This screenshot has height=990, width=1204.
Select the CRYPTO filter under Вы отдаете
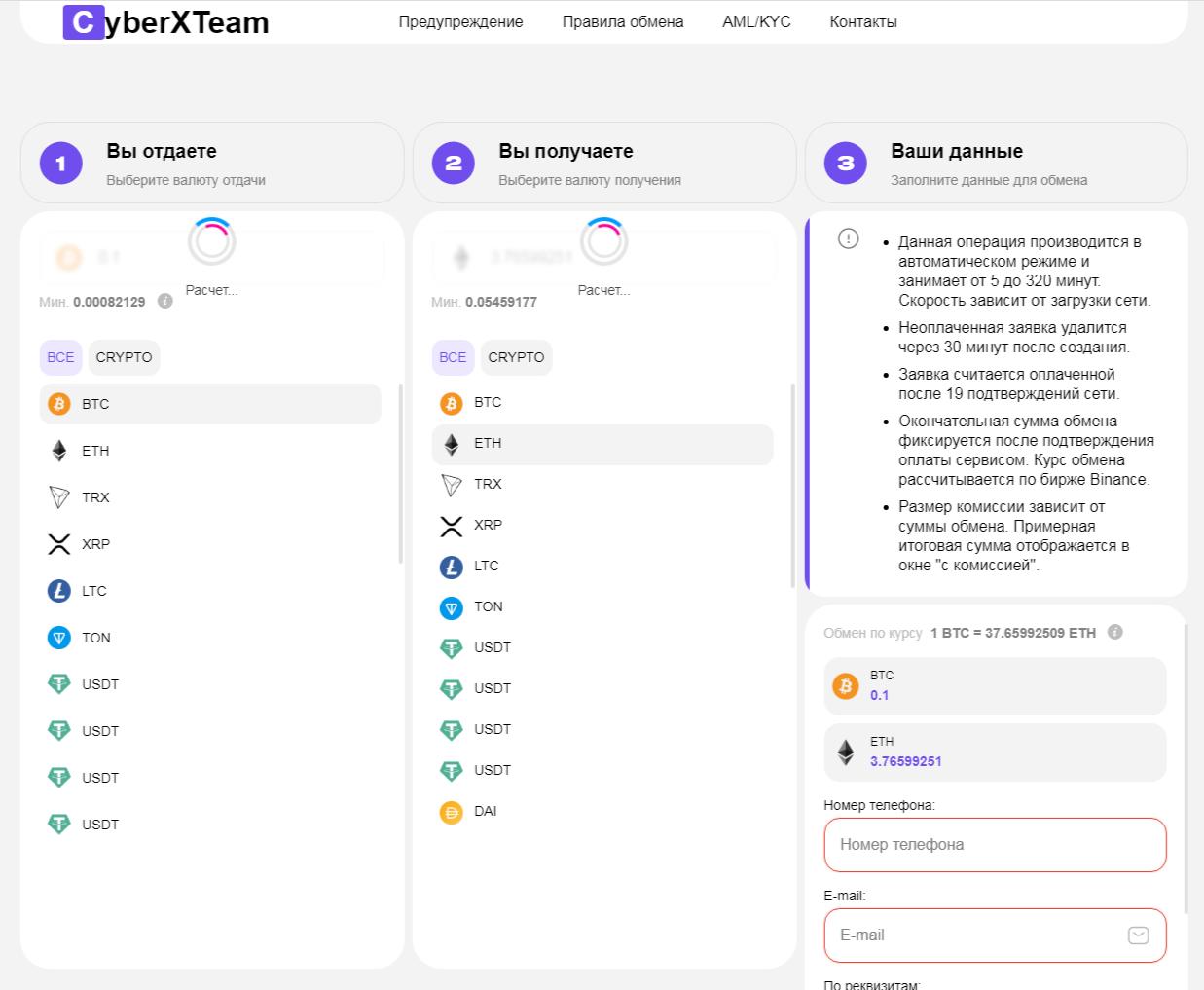coord(124,357)
